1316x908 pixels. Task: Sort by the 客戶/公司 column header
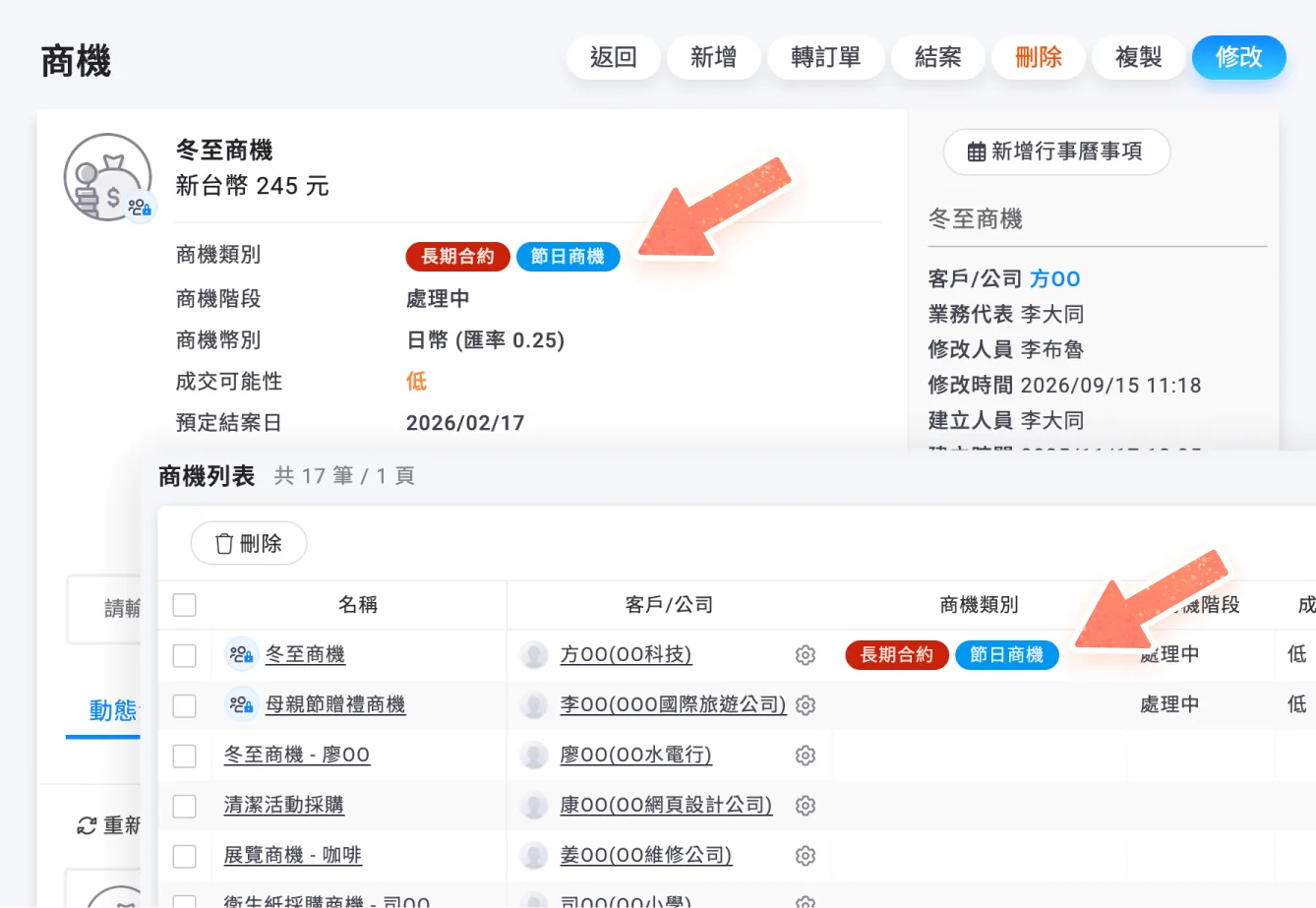[669, 605]
